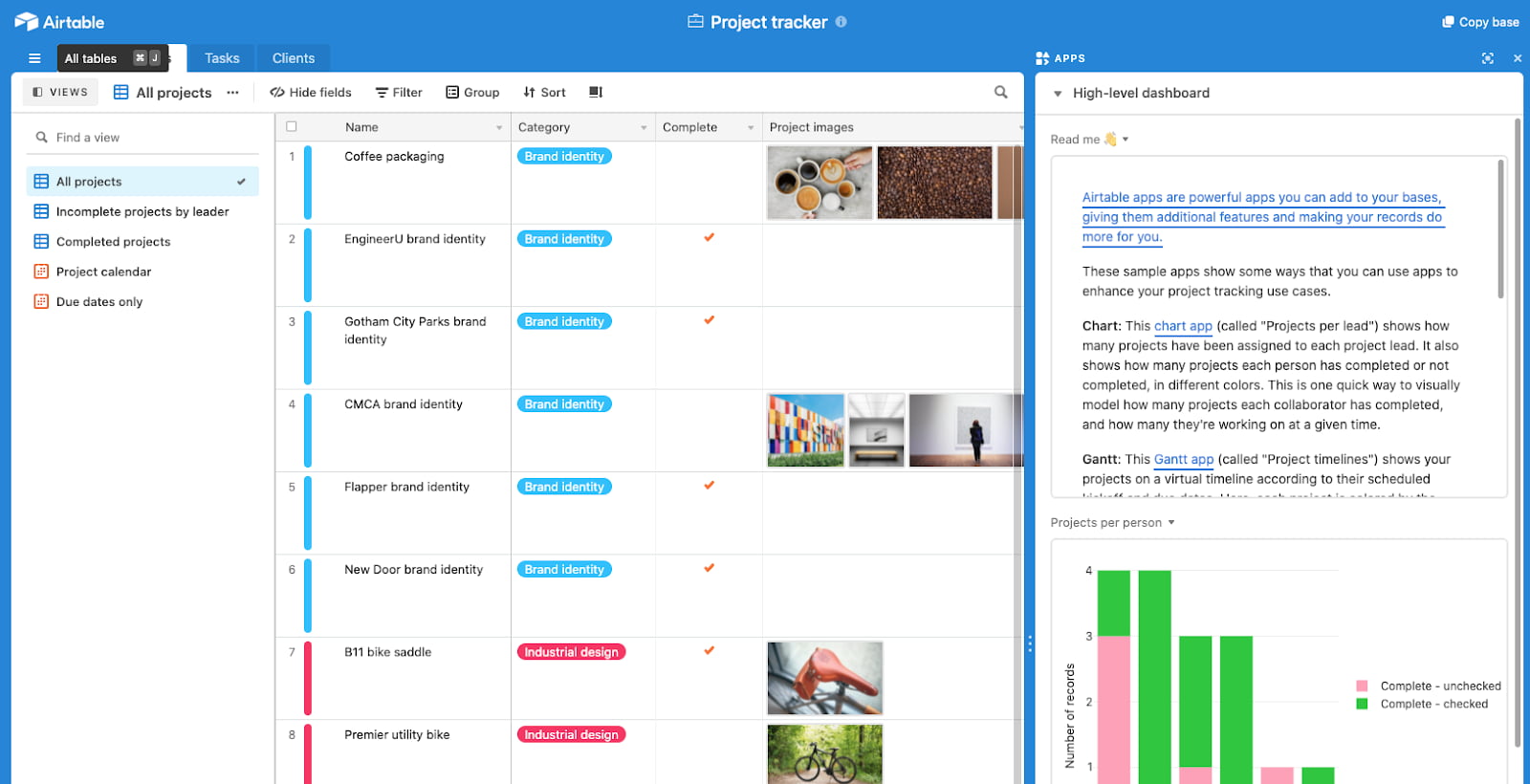Open the hamburger menu beside All tables
The height and width of the screenshot is (784, 1530).
pos(34,58)
